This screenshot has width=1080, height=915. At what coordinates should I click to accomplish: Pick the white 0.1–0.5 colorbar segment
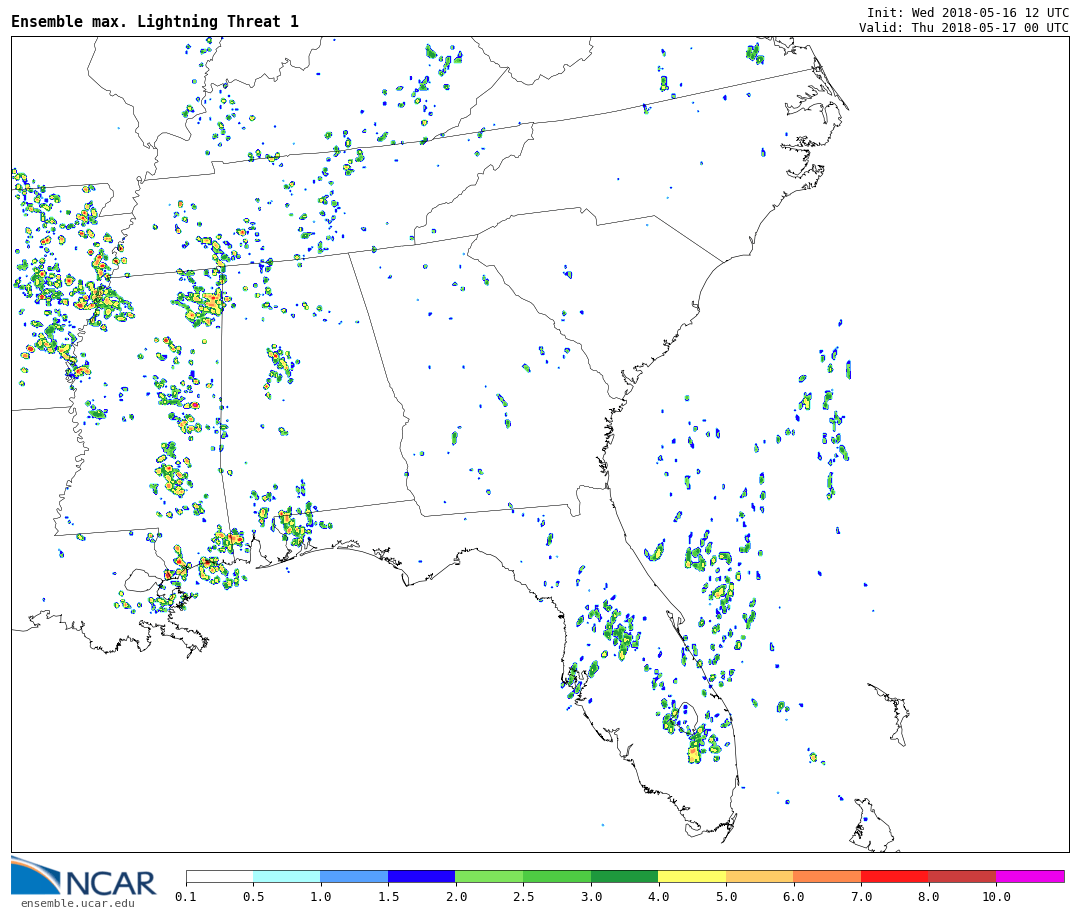pyautogui.click(x=219, y=877)
